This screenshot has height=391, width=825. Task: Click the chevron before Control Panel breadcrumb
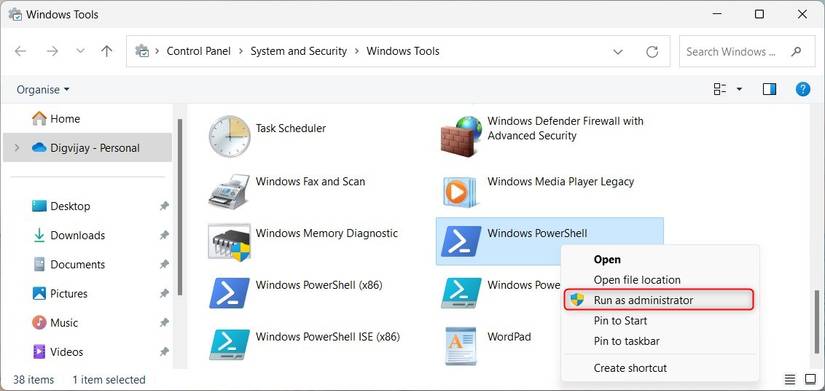click(x=157, y=51)
